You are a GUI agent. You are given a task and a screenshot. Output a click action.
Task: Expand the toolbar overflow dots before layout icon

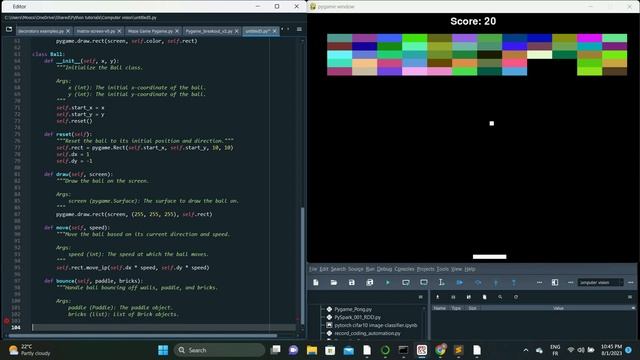539,282
